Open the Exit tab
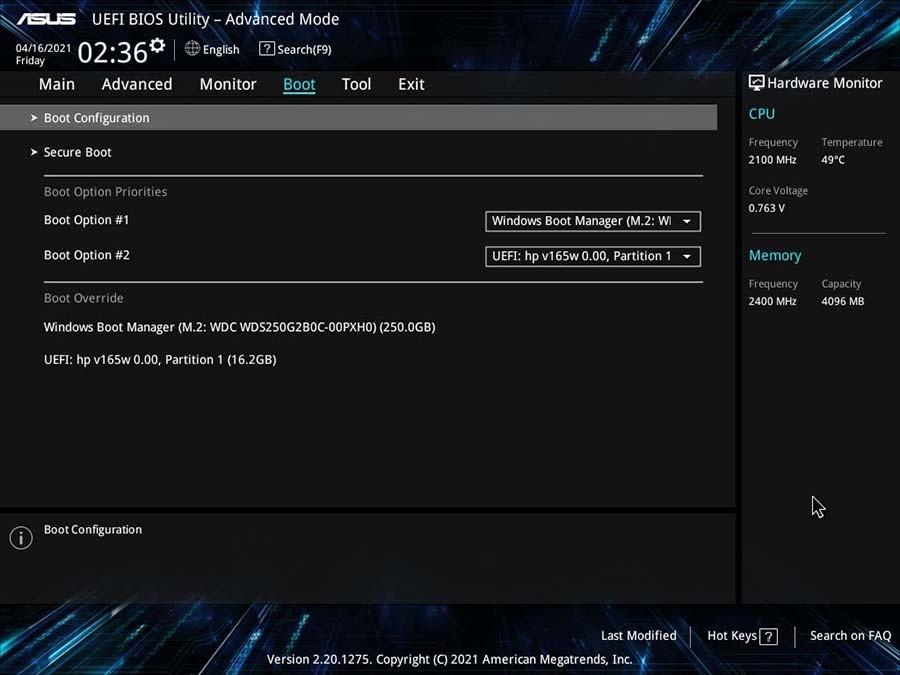The height and width of the screenshot is (675, 900). (x=412, y=84)
